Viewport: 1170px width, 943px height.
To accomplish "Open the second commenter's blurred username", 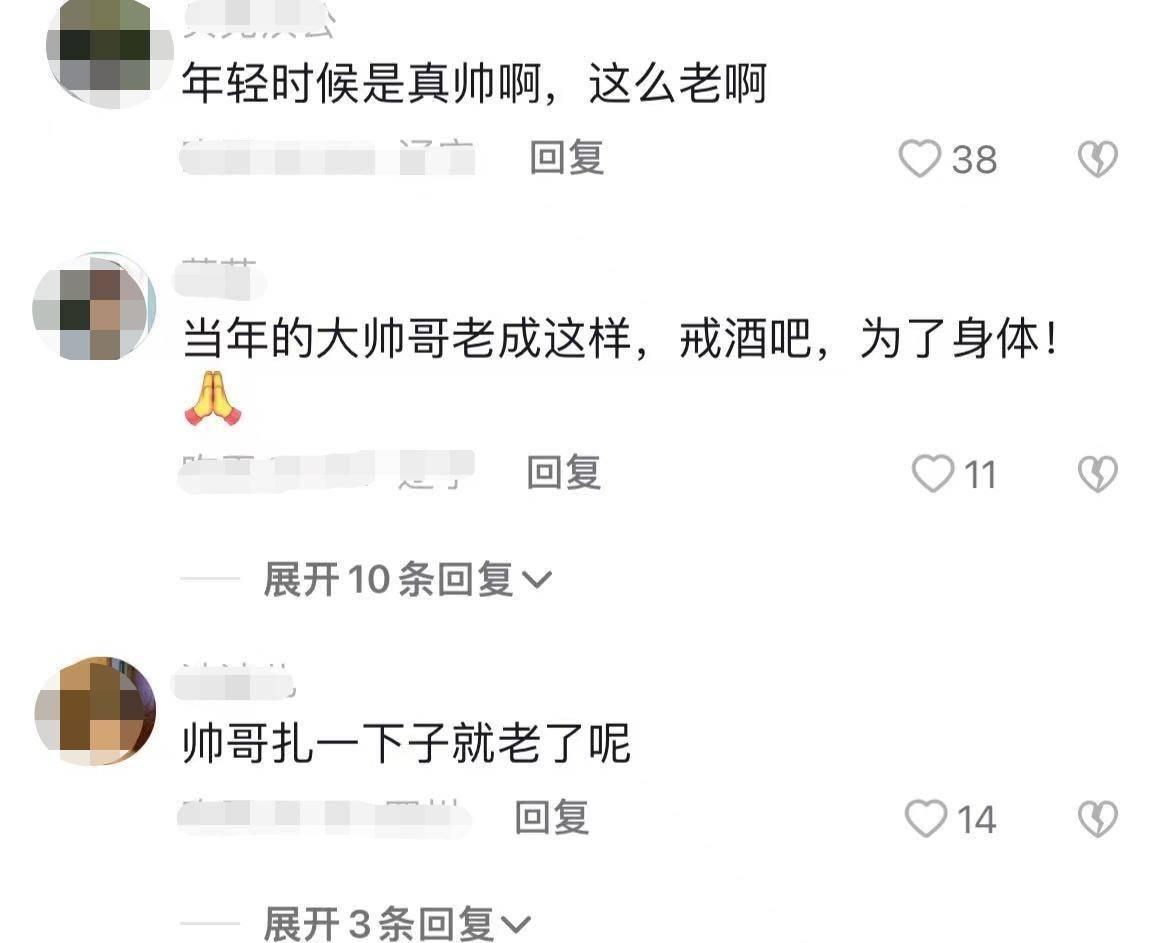I will tap(220, 278).
